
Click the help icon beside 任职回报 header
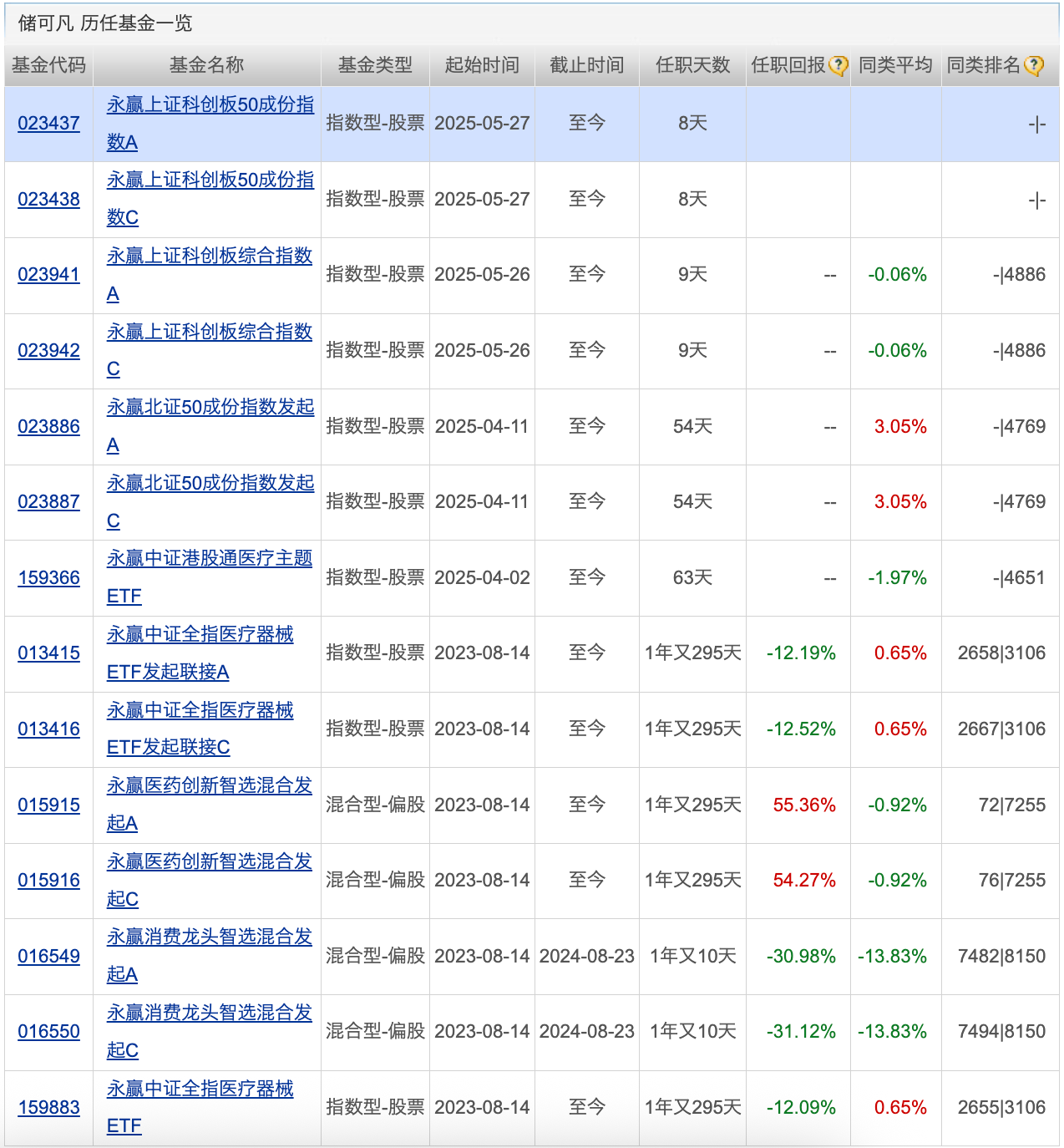pos(838,66)
